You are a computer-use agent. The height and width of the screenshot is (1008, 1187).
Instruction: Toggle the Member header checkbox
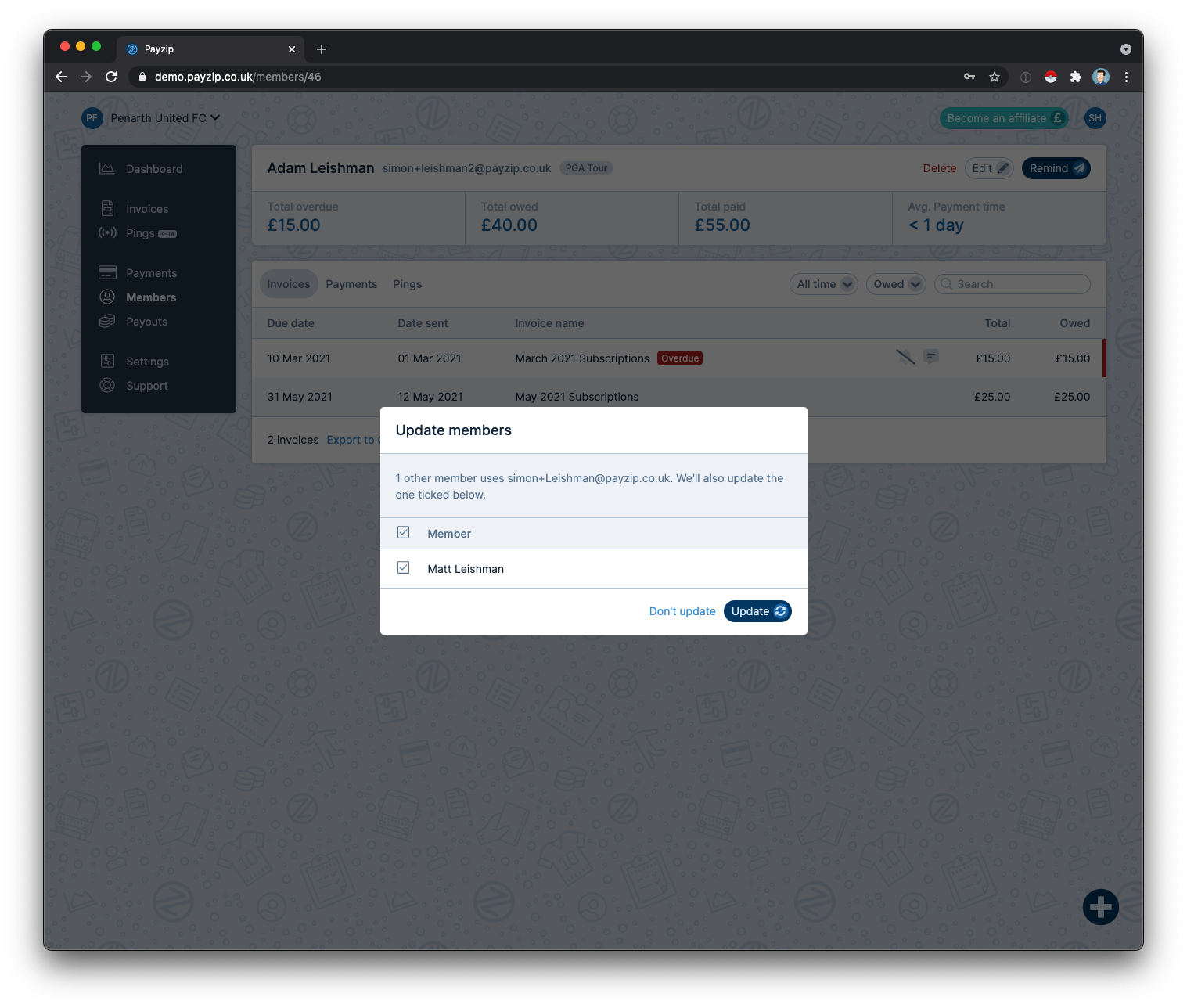pos(403,532)
